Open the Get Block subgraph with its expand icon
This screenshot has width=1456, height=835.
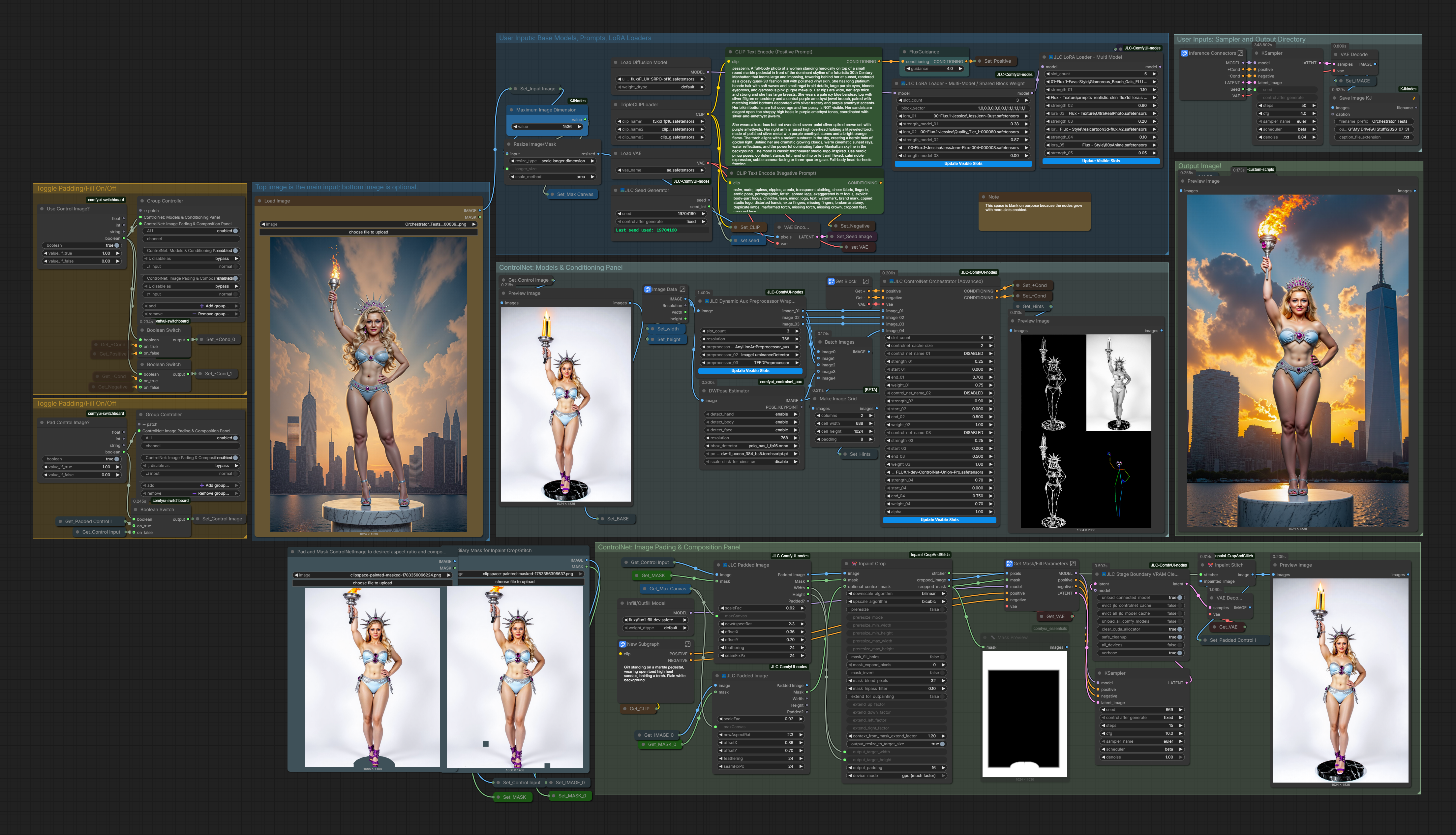(865, 282)
